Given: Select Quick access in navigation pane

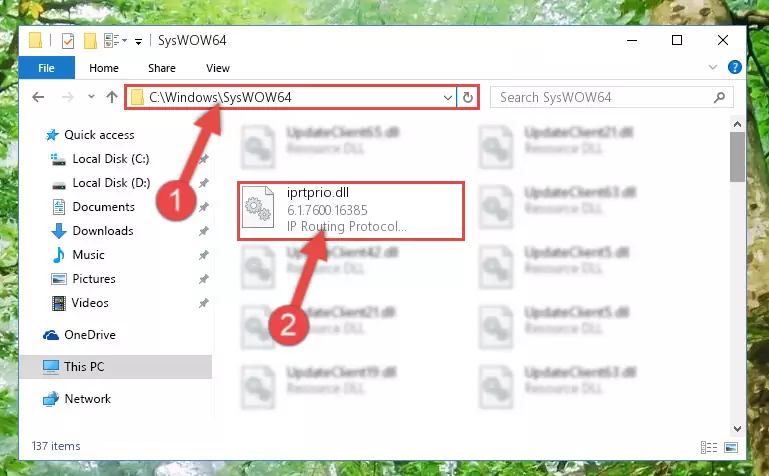Looking at the screenshot, I should pos(99,135).
